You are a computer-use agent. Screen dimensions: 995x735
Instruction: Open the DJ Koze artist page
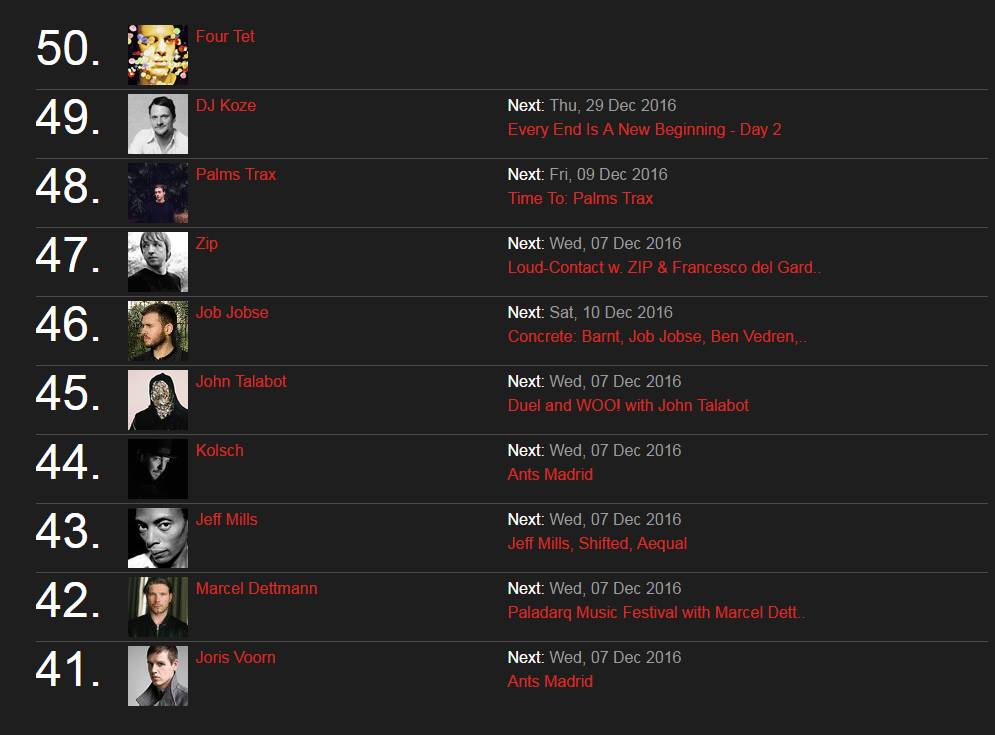click(x=225, y=105)
